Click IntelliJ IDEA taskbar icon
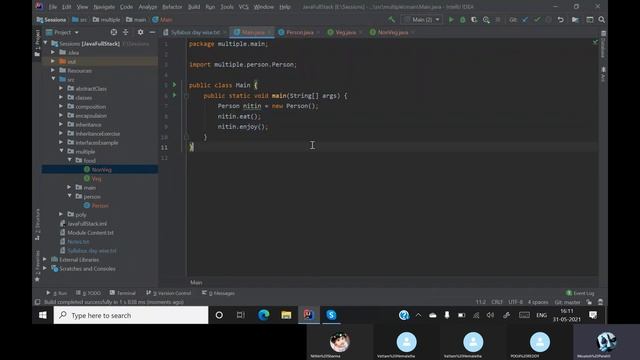Image resolution: width=640 pixels, height=360 pixels. point(309,315)
